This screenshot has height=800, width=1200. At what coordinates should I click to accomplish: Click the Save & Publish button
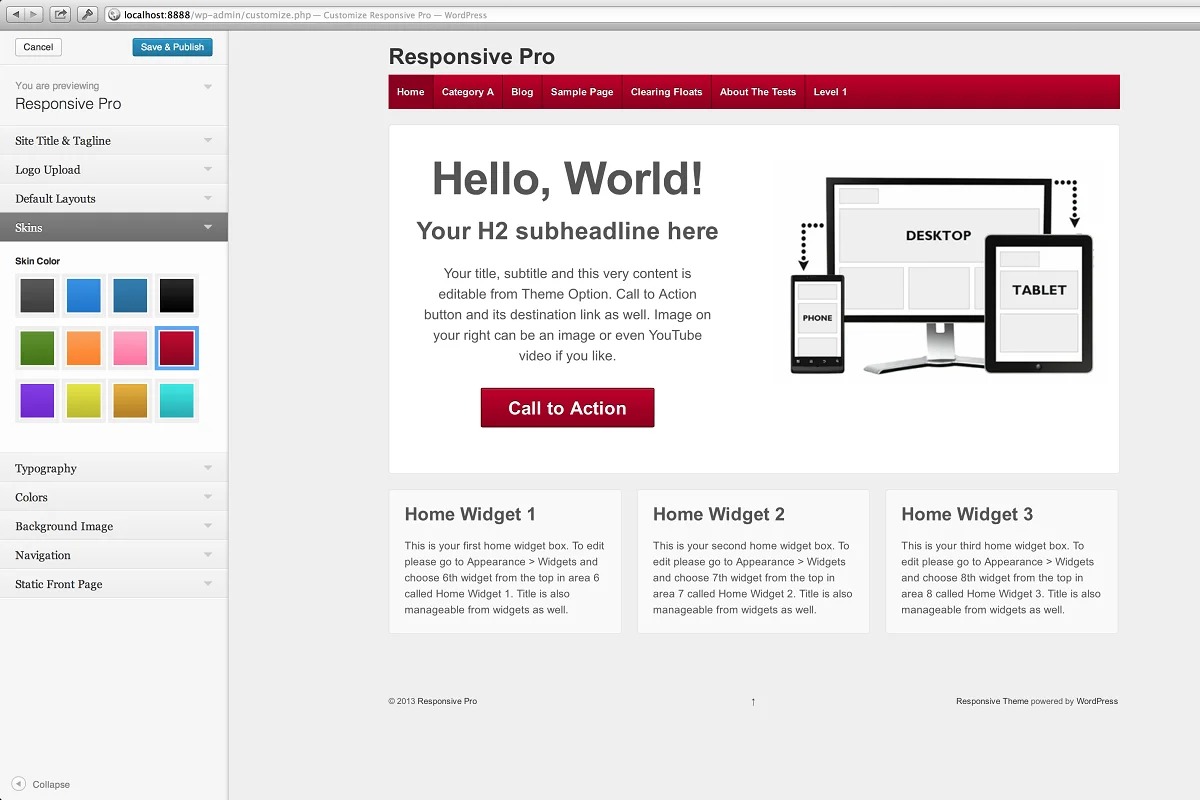[x=172, y=47]
